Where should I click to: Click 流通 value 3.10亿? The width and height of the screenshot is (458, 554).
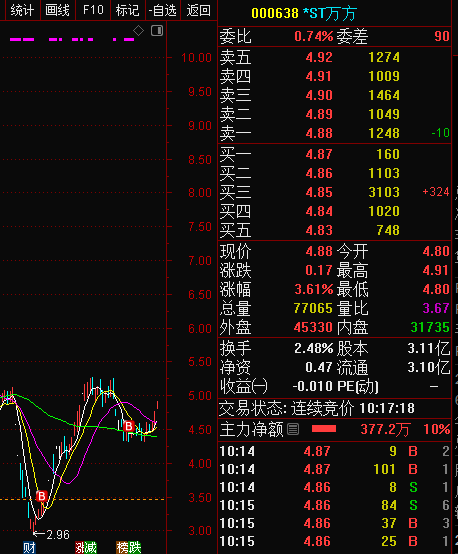(x=429, y=368)
